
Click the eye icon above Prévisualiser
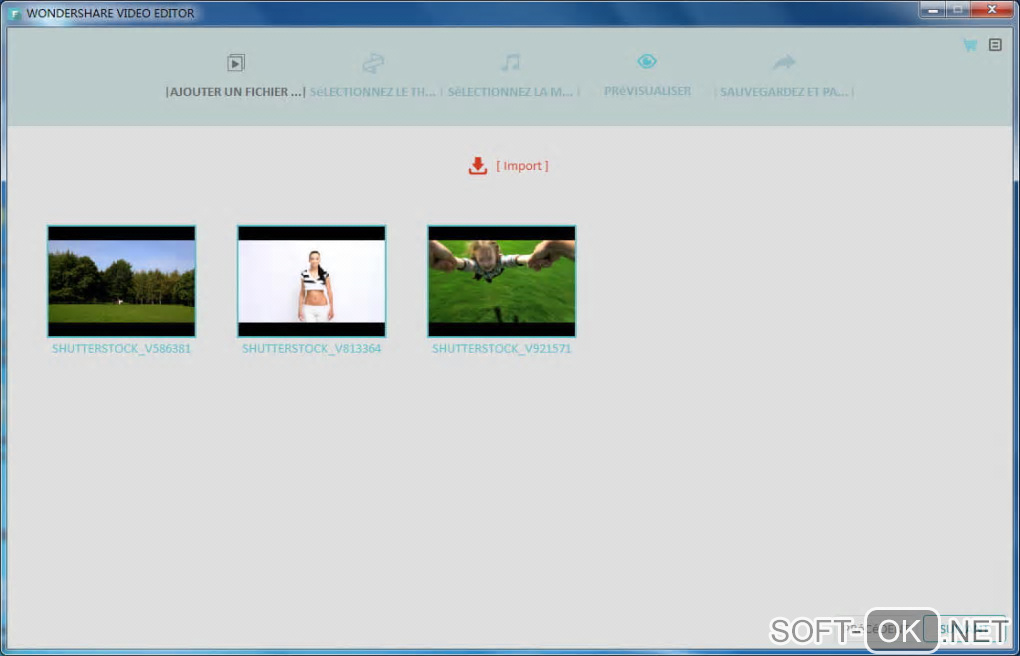(647, 61)
